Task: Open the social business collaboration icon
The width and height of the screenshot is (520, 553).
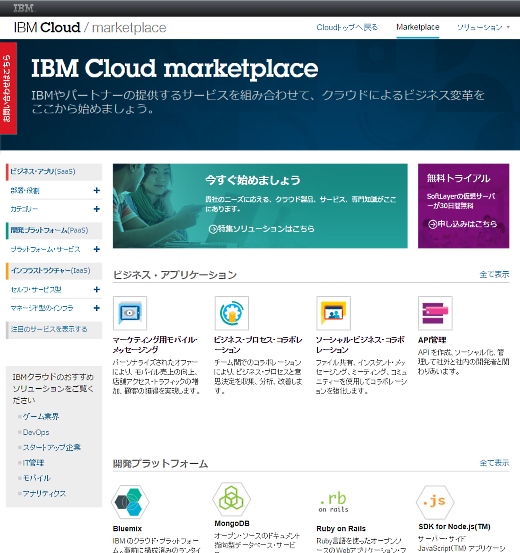Action: [x=333, y=313]
